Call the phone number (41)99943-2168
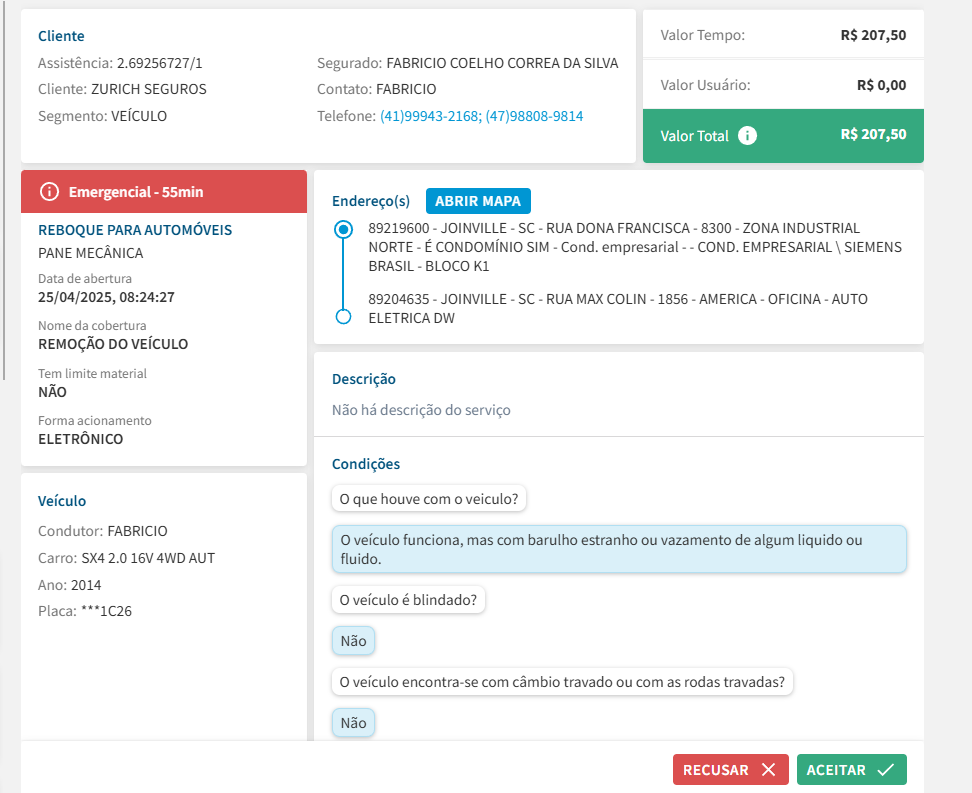The width and height of the screenshot is (972, 793). (x=430, y=116)
